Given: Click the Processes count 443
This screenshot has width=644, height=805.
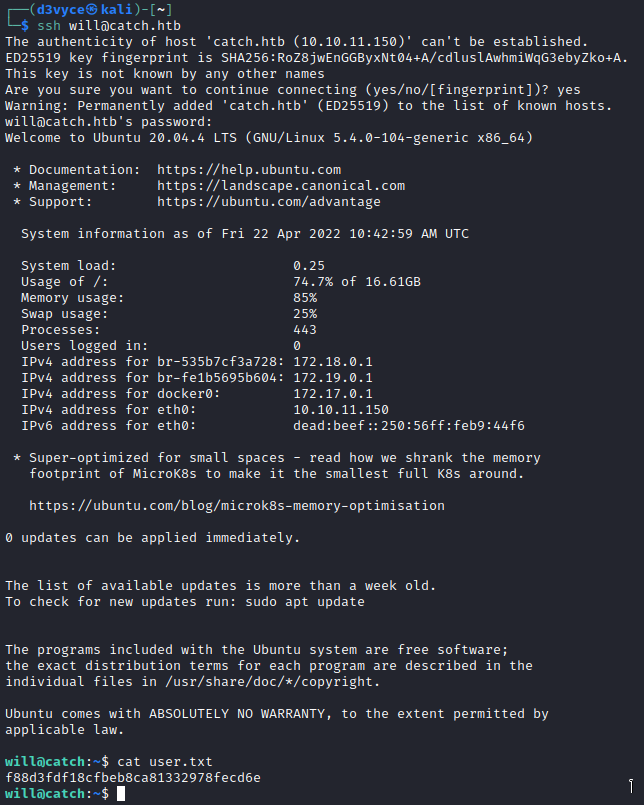Looking at the screenshot, I should [x=305, y=330].
